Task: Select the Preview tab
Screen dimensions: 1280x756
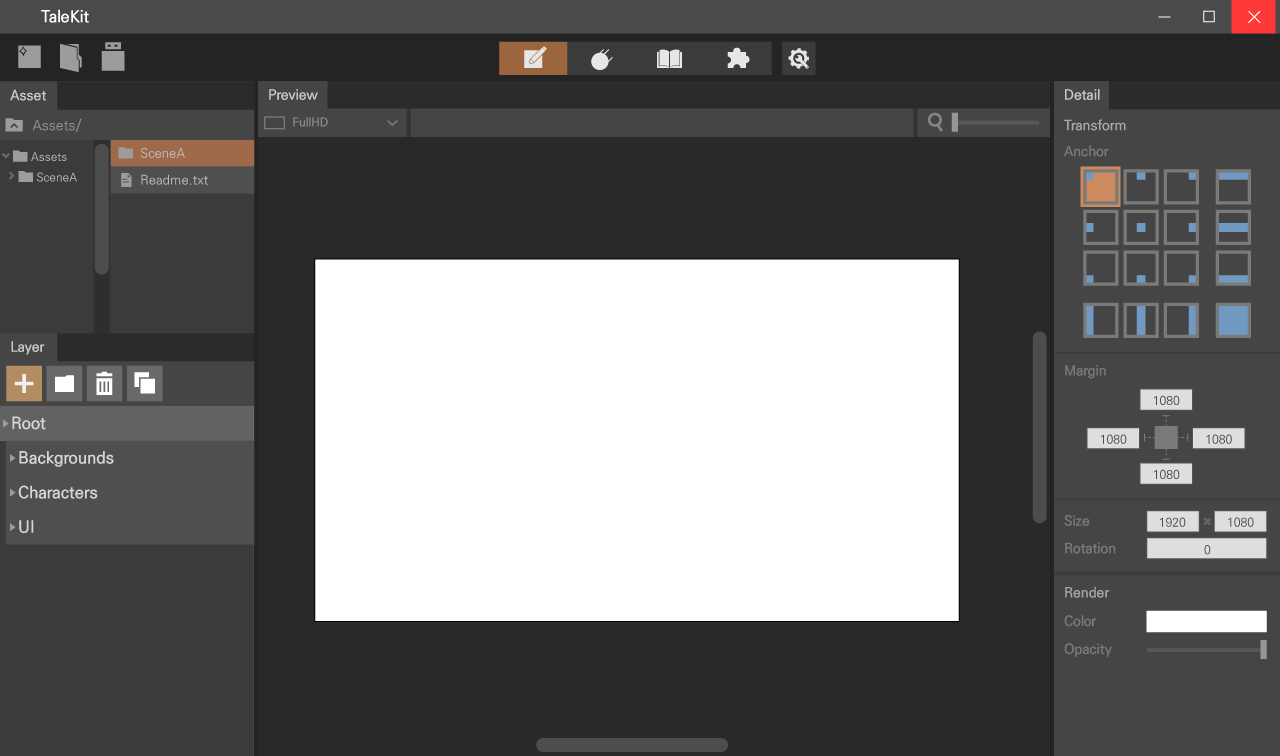Action: point(293,95)
